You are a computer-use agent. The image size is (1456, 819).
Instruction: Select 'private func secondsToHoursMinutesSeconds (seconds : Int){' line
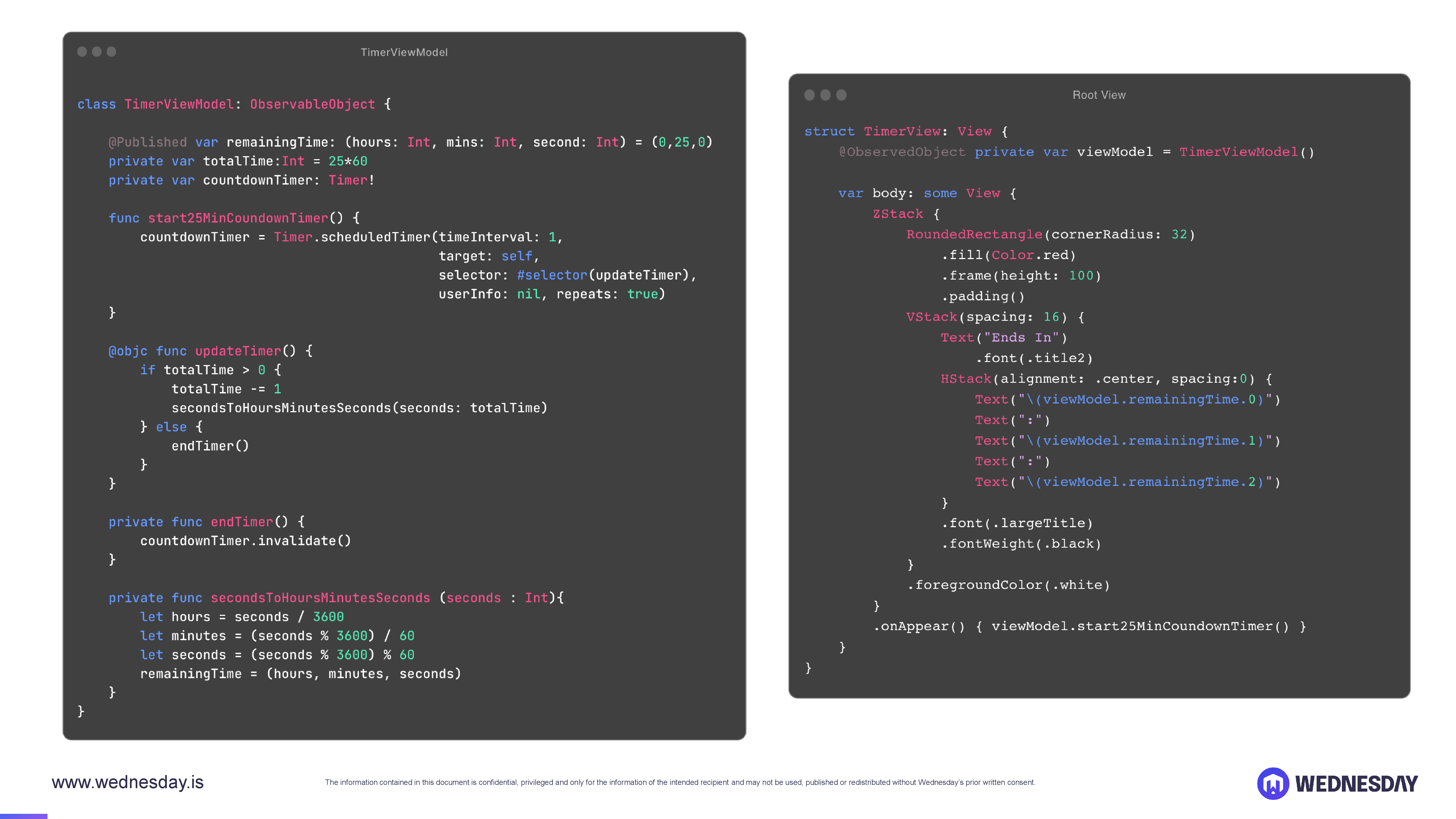(x=336, y=598)
